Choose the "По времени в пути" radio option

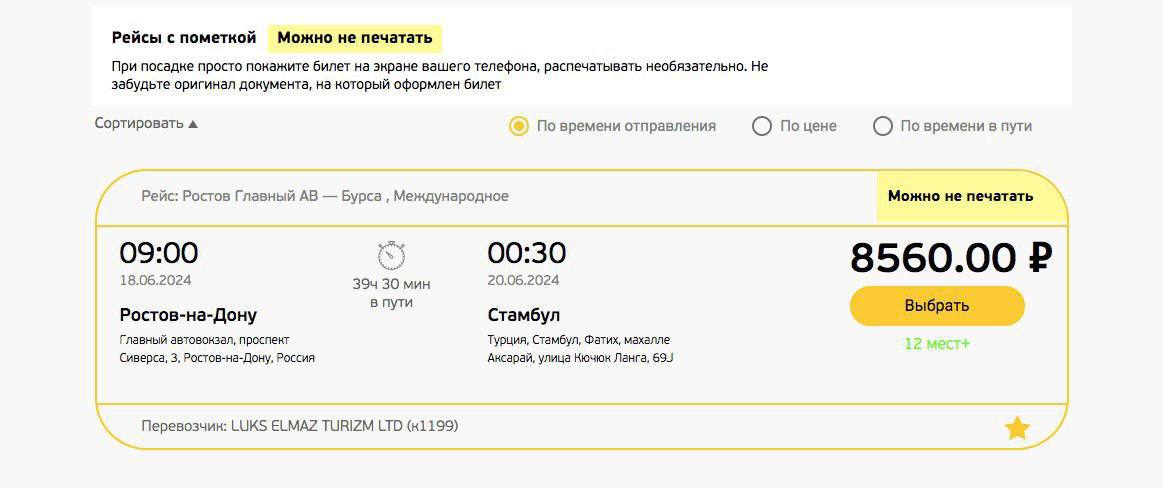pyautogui.click(x=882, y=126)
